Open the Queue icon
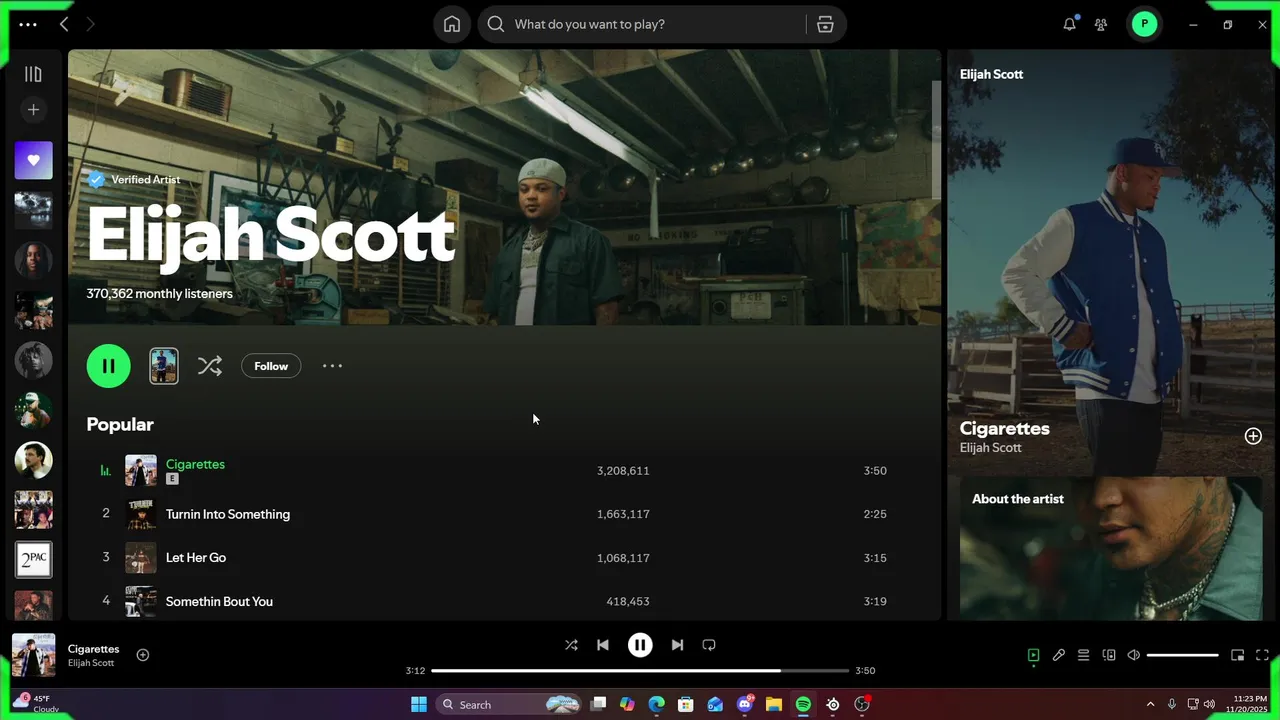 pos(1083,655)
